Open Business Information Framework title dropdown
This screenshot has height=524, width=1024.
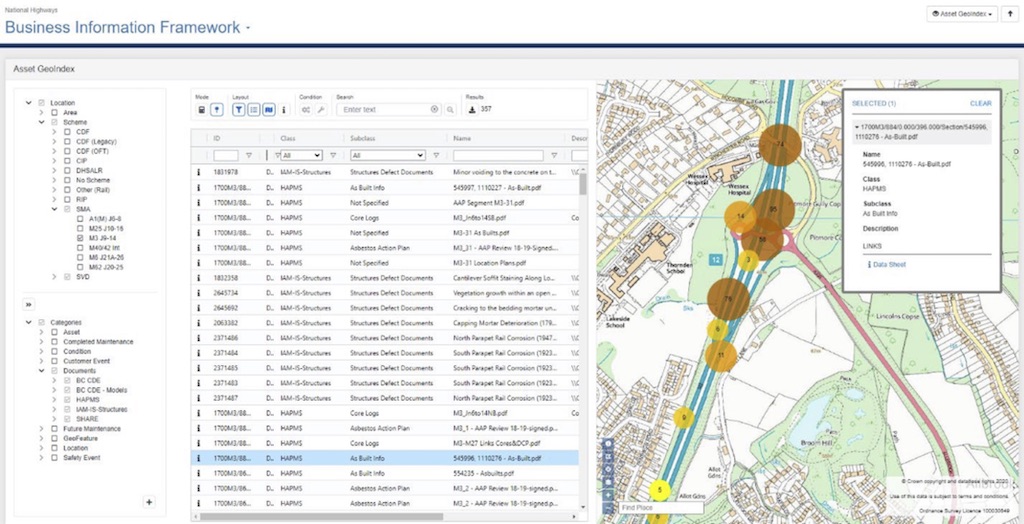click(248, 29)
